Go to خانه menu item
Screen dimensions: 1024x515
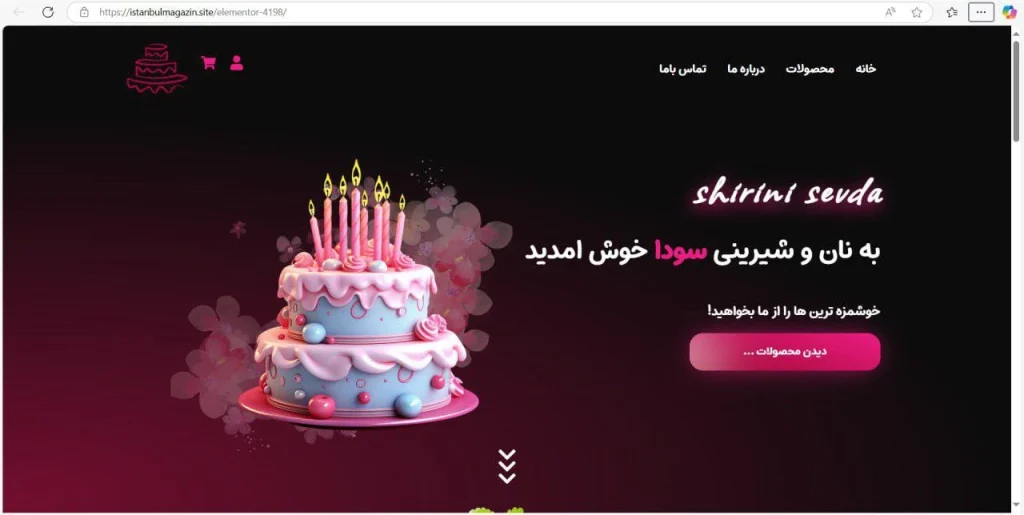click(x=865, y=69)
